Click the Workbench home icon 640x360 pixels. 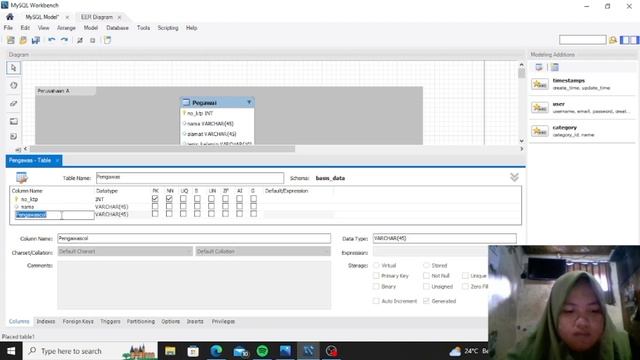(10, 17)
